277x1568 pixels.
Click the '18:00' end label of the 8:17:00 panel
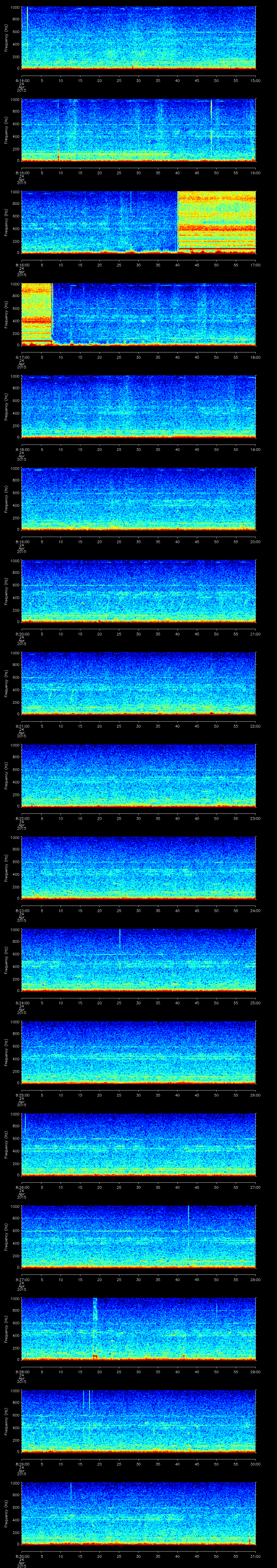(256, 357)
